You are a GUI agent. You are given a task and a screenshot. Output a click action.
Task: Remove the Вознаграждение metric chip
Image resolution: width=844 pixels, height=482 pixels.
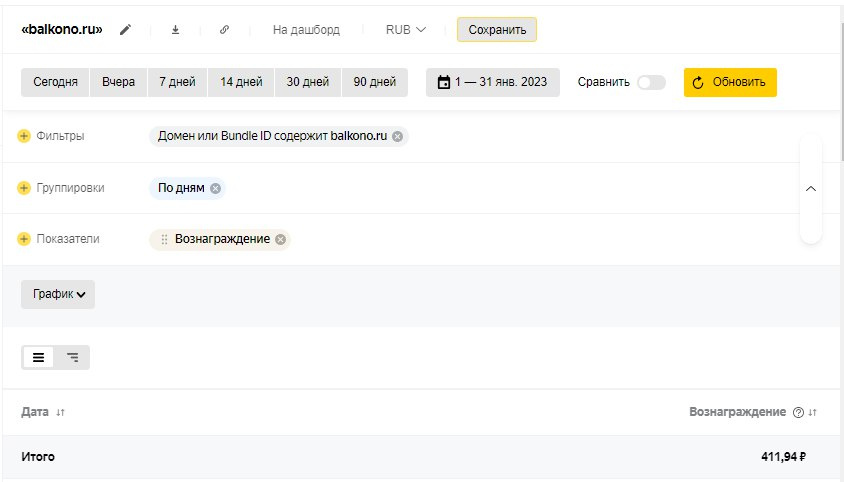point(280,240)
